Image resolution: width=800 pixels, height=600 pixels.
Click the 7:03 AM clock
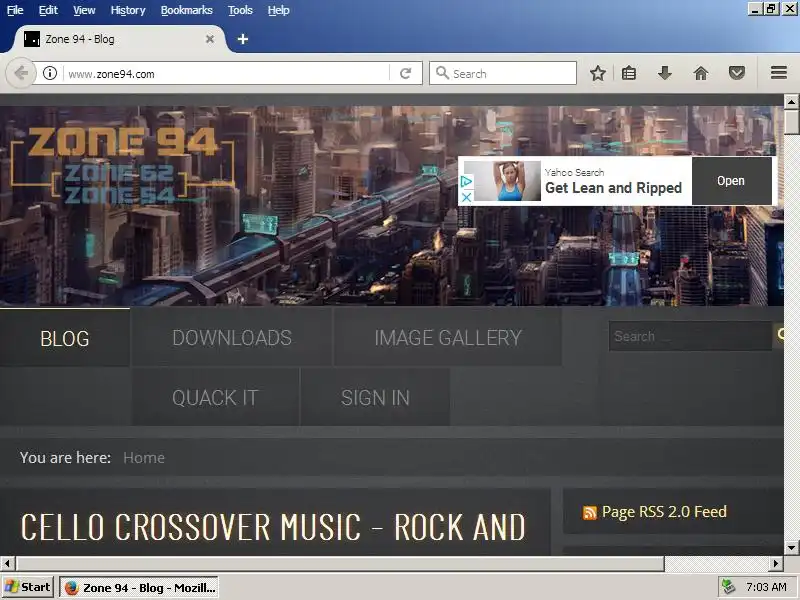766,587
